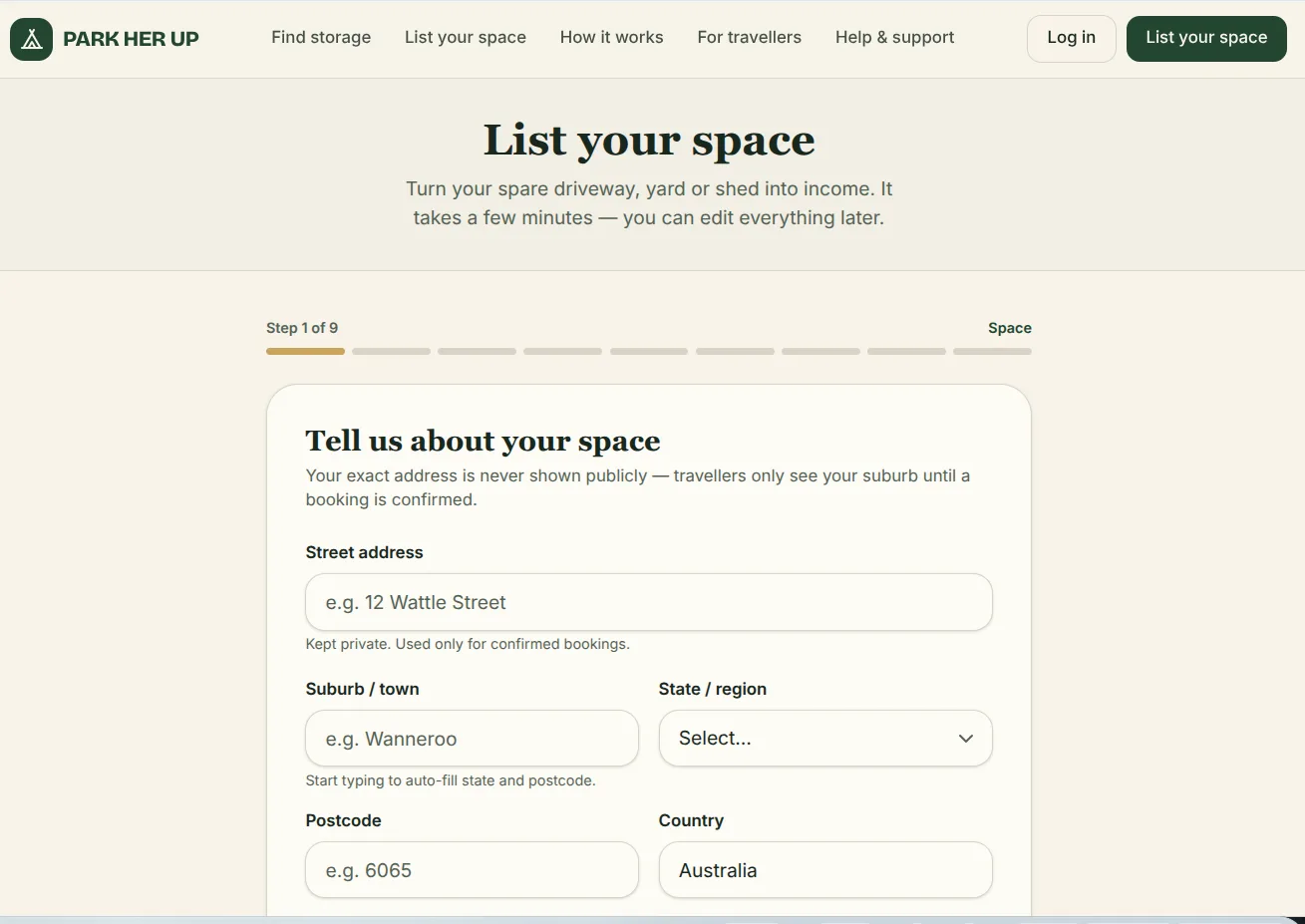Viewport: 1305px width, 924px height.
Task: Click the chevron in the State select
Action: [965, 739]
